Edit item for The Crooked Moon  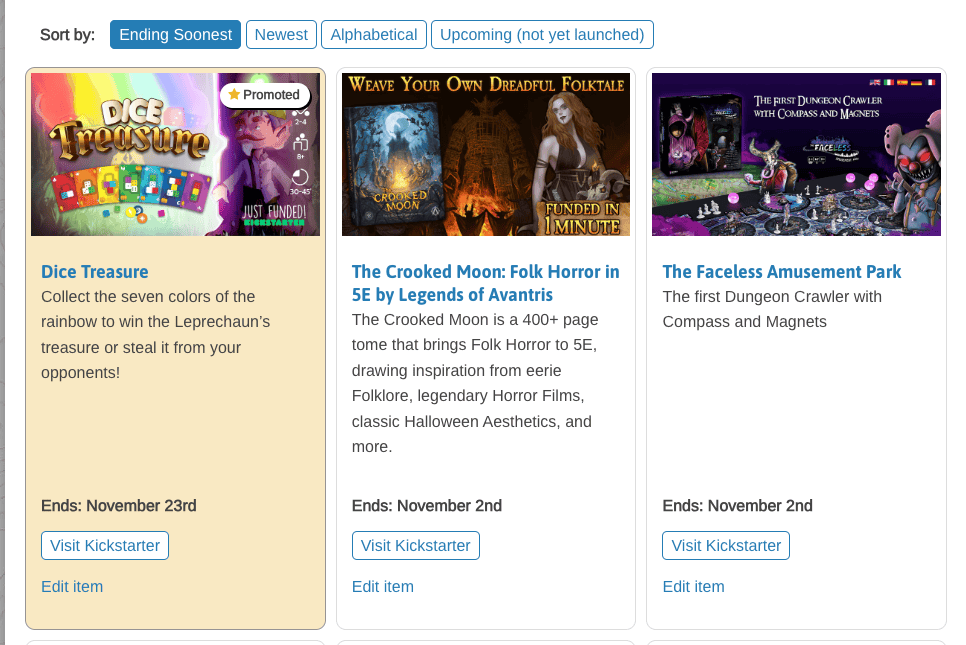point(383,586)
